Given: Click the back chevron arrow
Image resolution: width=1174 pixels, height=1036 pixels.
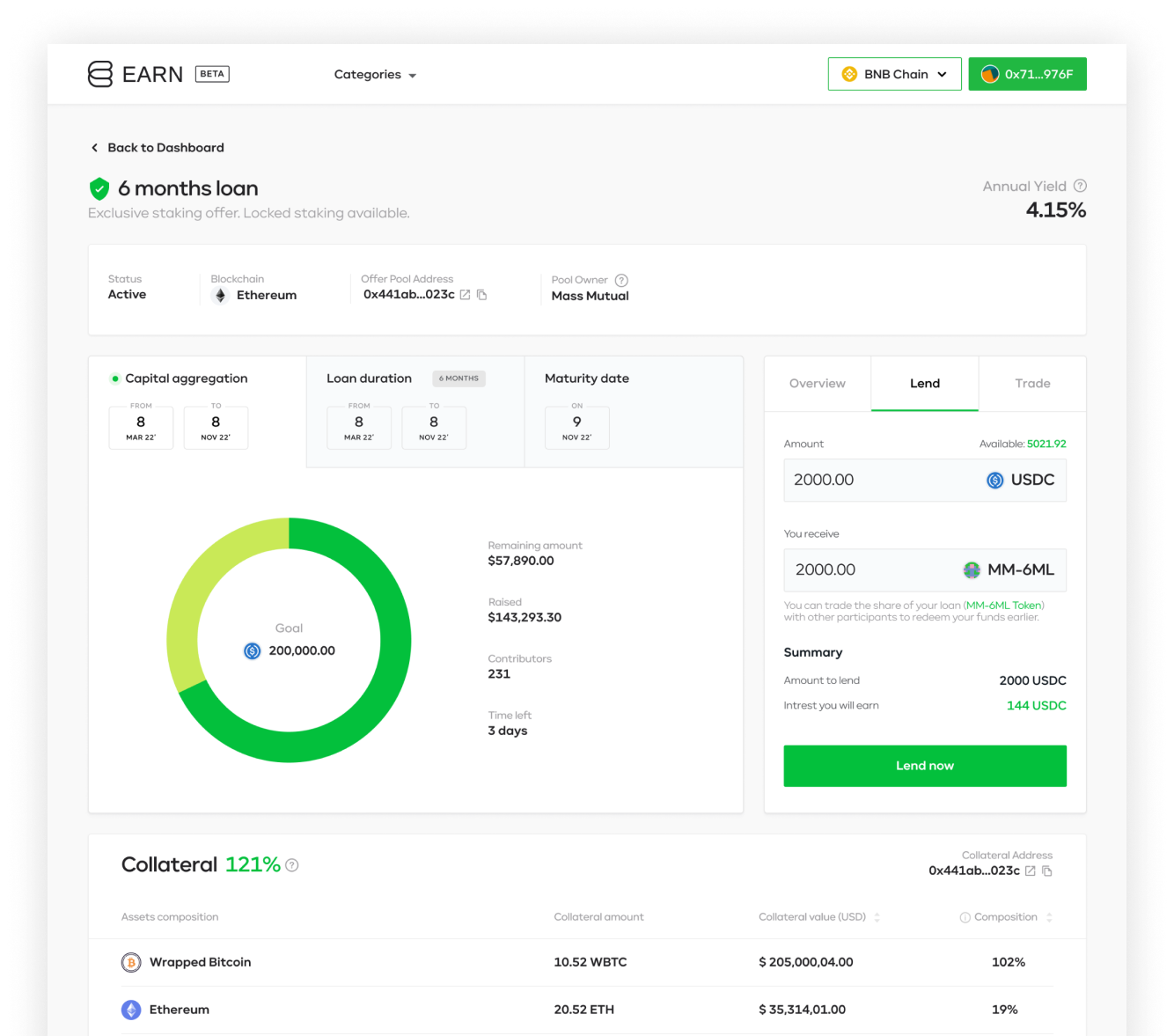Looking at the screenshot, I should 94,148.
